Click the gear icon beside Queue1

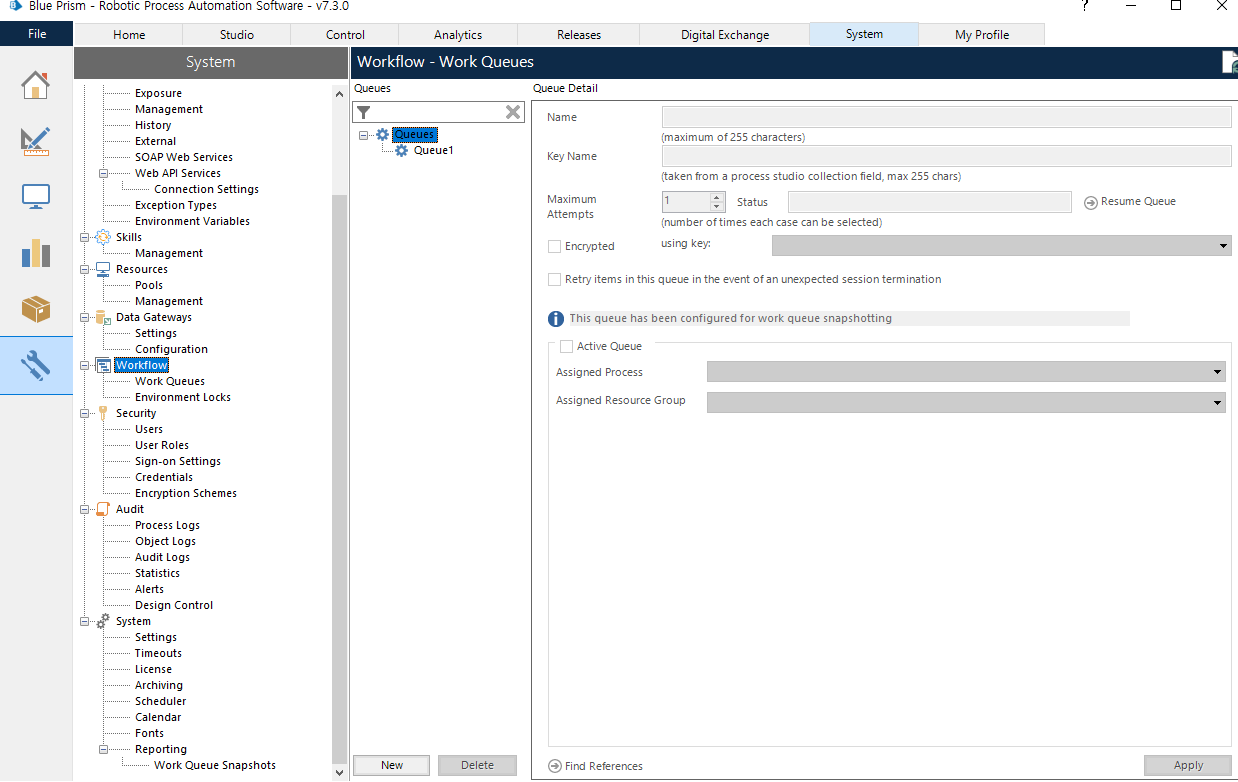coord(402,151)
